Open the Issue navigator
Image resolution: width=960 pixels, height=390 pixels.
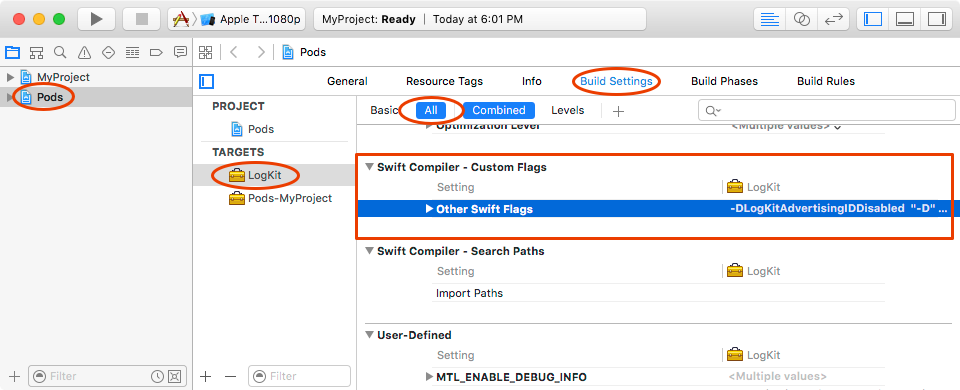point(84,52)
